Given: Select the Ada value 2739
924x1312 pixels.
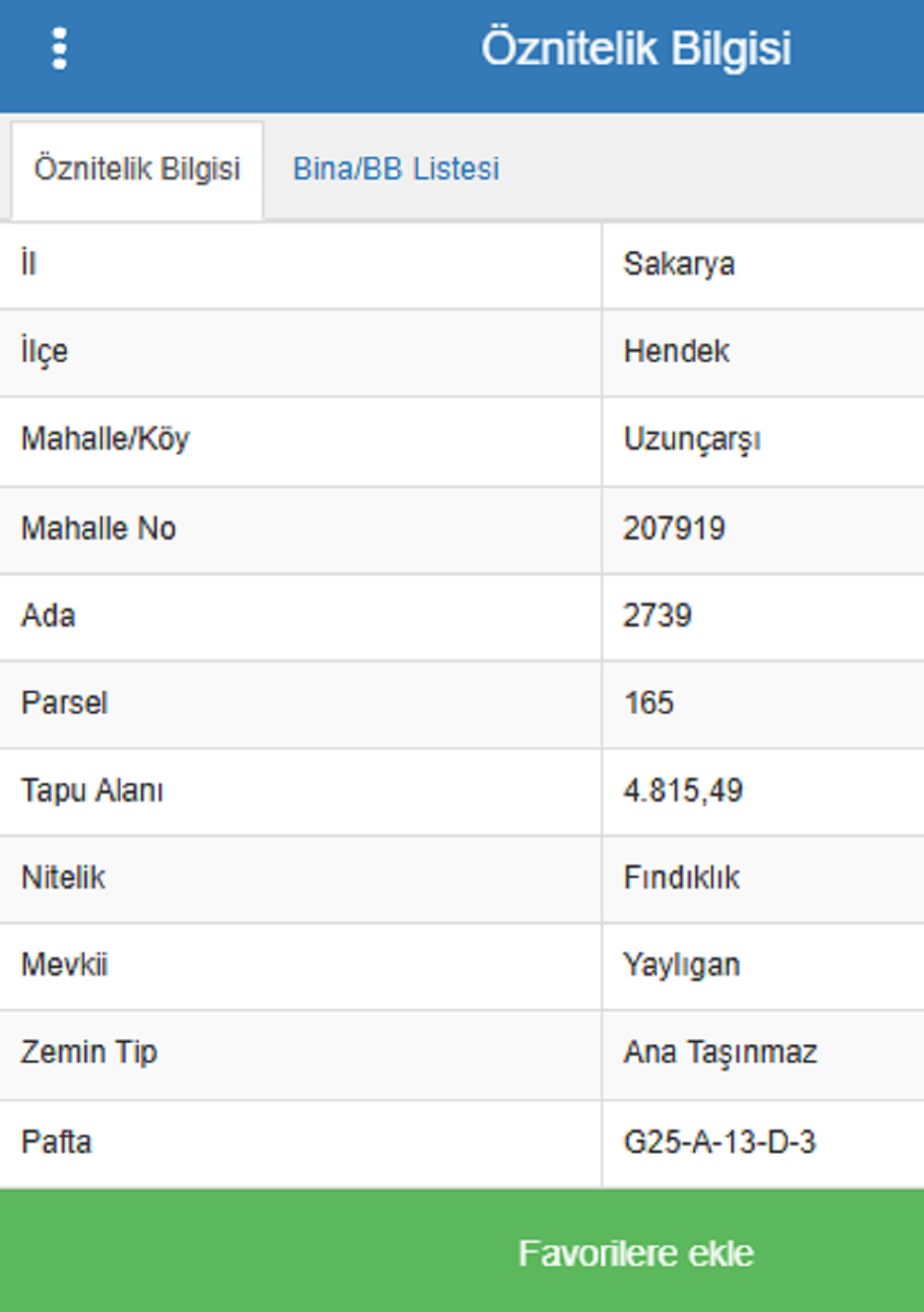Looking at the screenshot, I should 658,616.
